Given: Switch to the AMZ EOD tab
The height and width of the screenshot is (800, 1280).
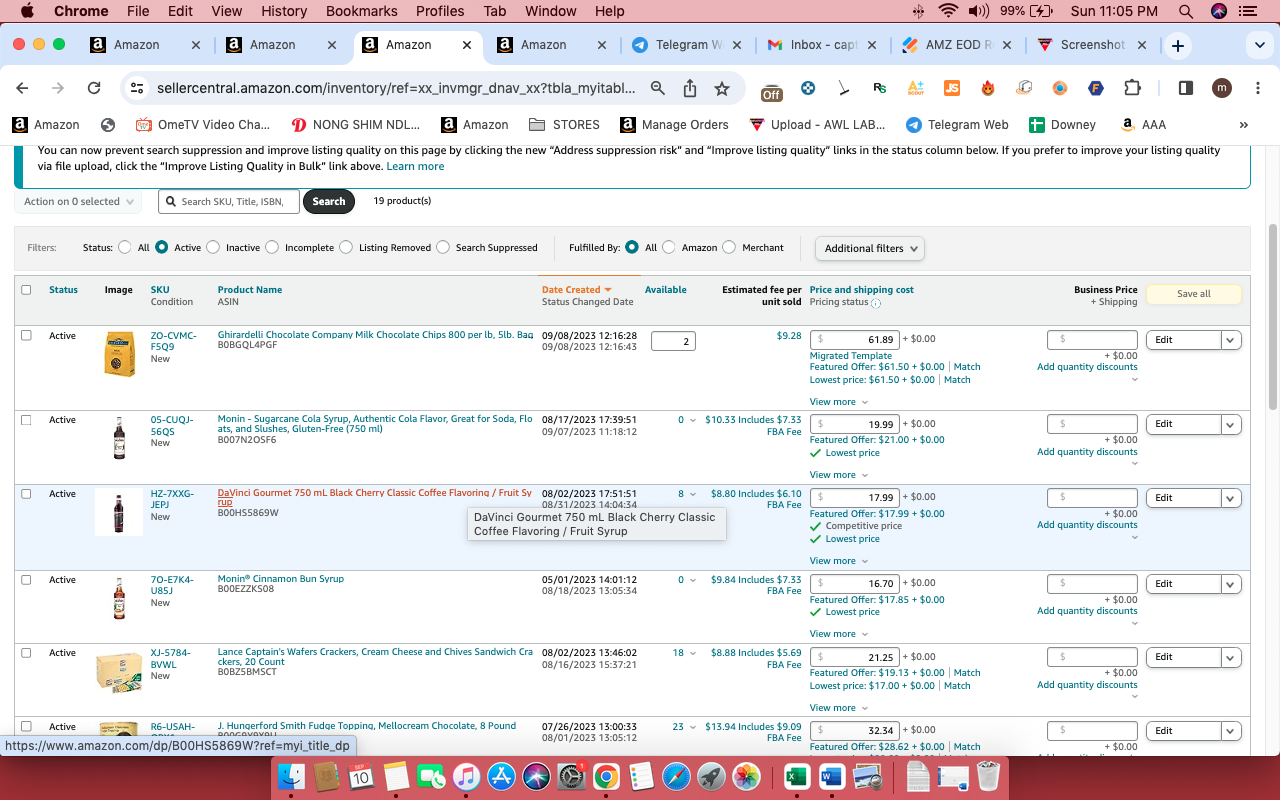Looking at the screenshot, I should [x=958, y=45].
